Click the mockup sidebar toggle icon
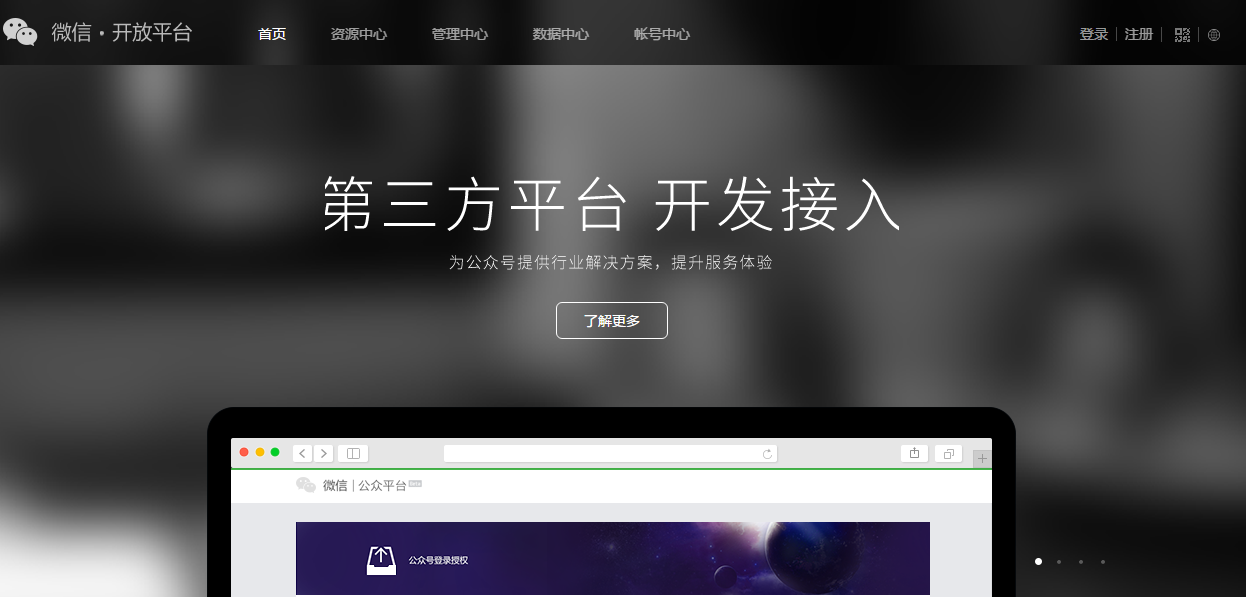This screenshot has height=597, width=1246. [x=353, y=454]
